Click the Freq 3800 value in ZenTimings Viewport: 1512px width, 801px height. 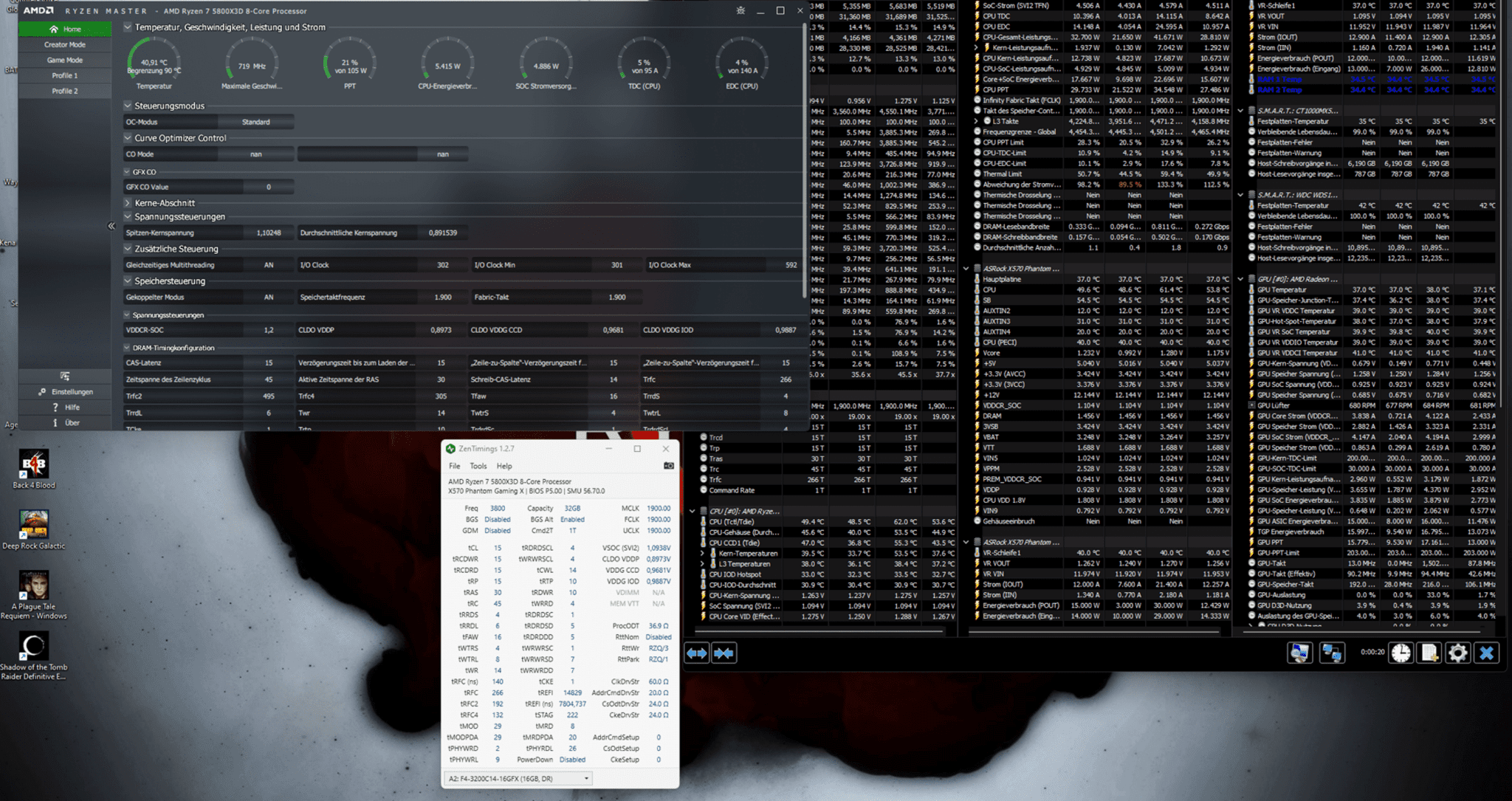pos(498,509)
